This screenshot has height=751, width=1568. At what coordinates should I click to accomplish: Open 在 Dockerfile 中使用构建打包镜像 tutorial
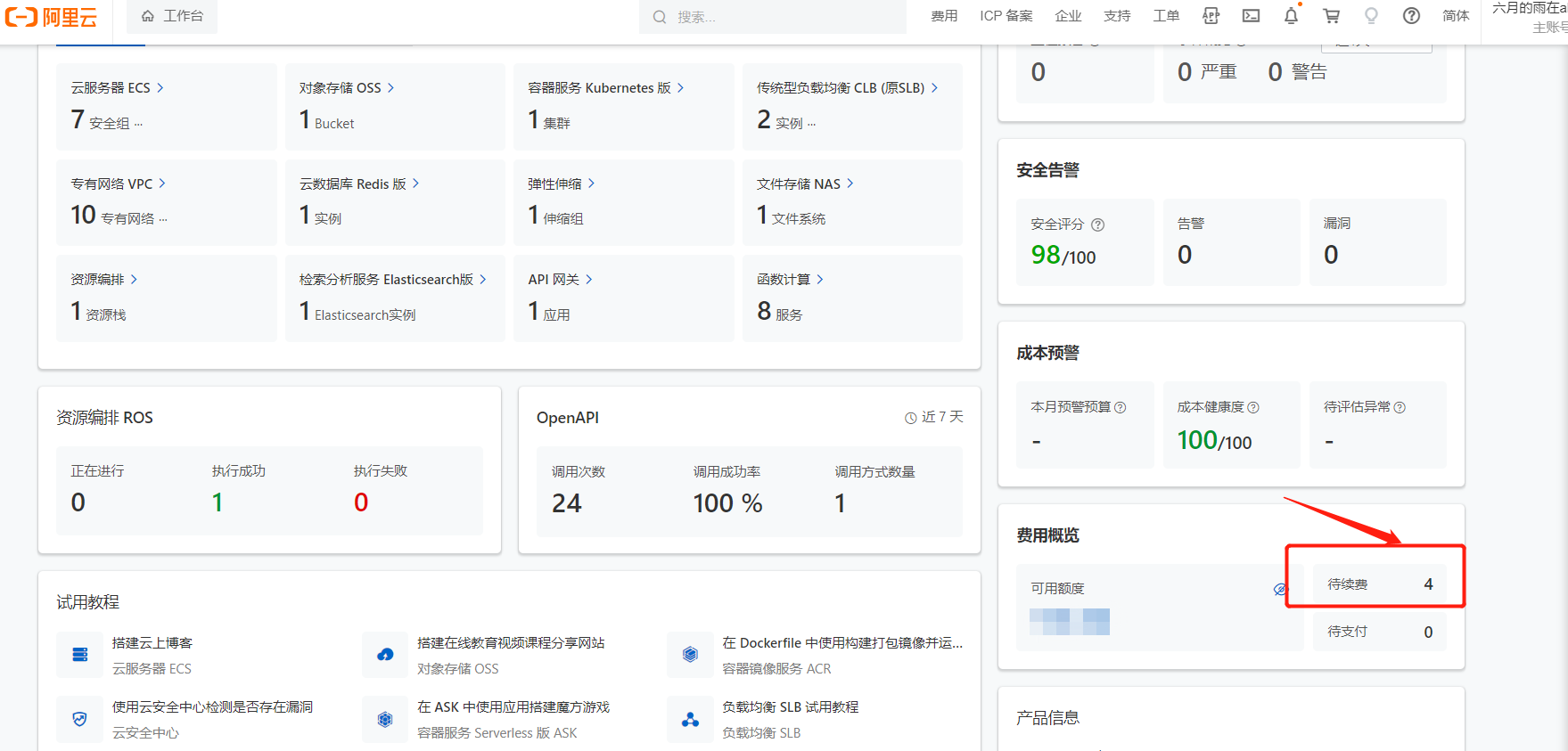click(x=842, y=643)
